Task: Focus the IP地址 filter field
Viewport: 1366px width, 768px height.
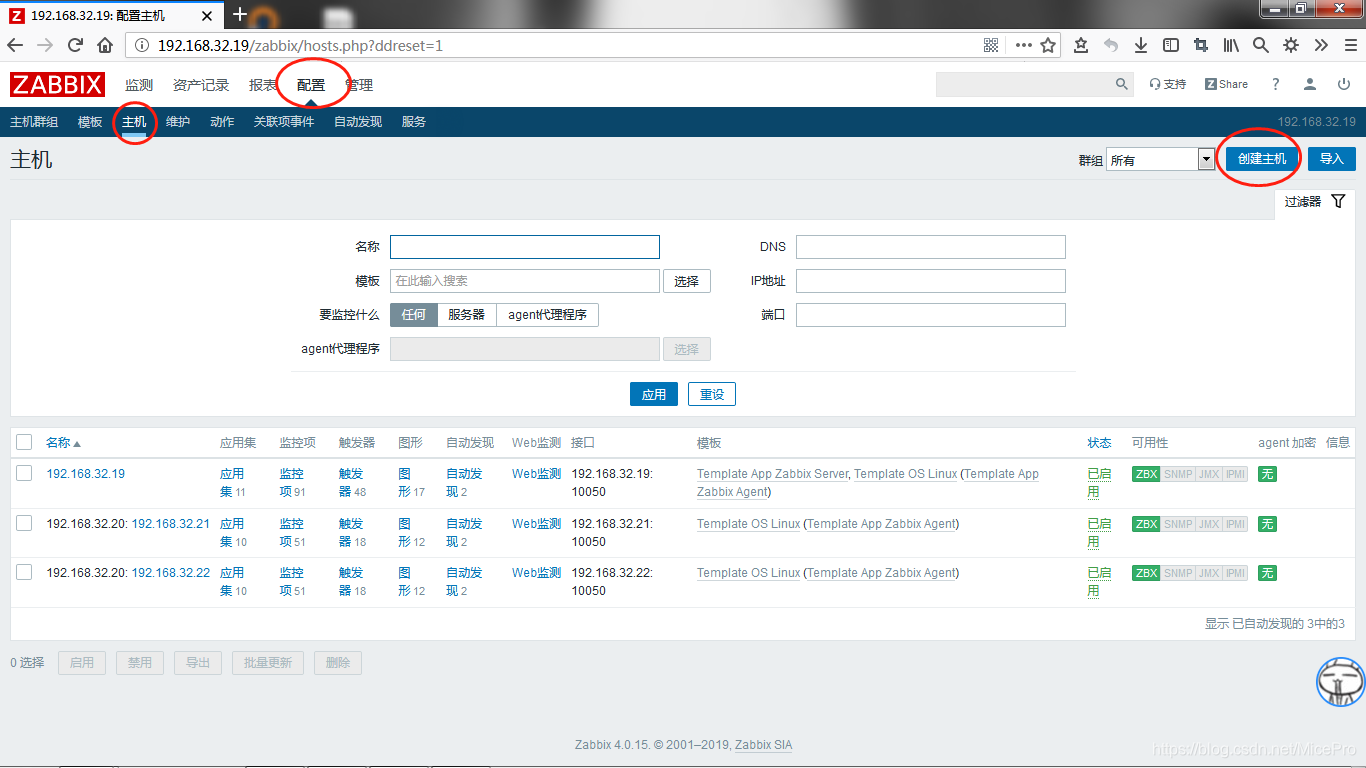Action: pyautogui.click(x=931, y=281)
